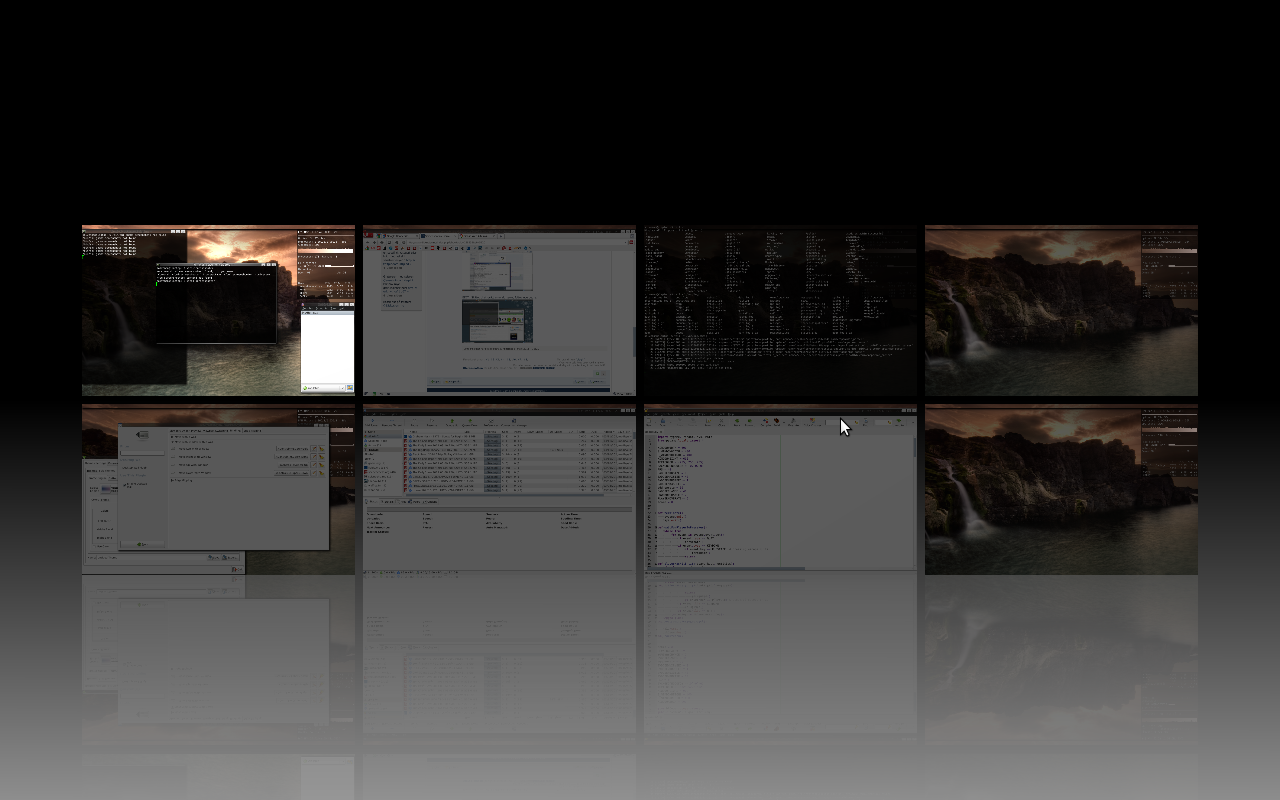
Task: Select the download manager table workspace
Action: point(499,490)
